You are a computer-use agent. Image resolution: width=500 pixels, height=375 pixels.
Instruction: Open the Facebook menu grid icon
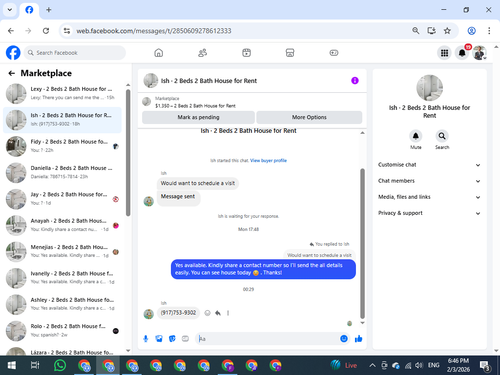point(444,53)
